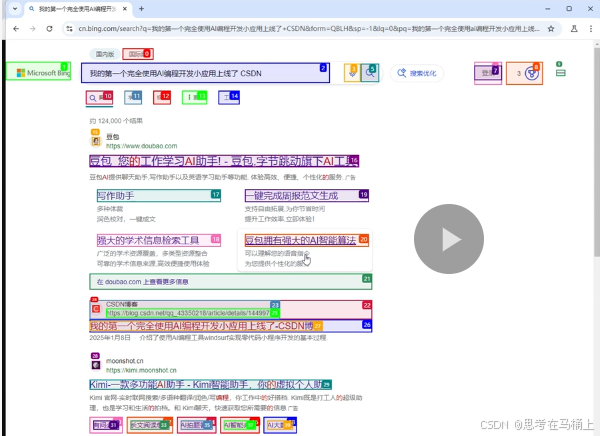600x436 pixels.
Task: Expand the tab search dropdown arrow
Action: [15, 8]
